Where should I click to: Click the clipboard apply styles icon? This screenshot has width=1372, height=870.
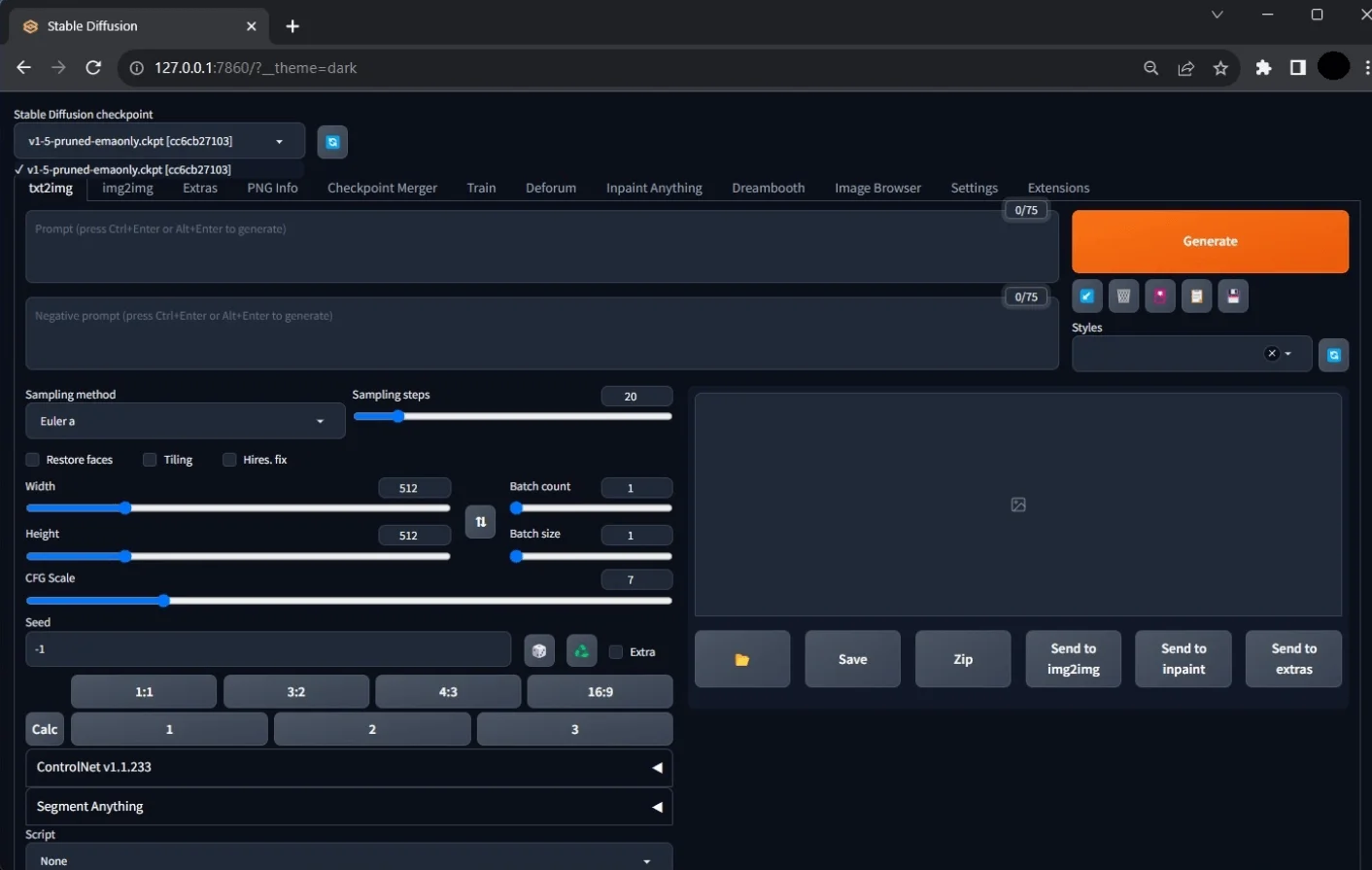[x=1197, y=296]
